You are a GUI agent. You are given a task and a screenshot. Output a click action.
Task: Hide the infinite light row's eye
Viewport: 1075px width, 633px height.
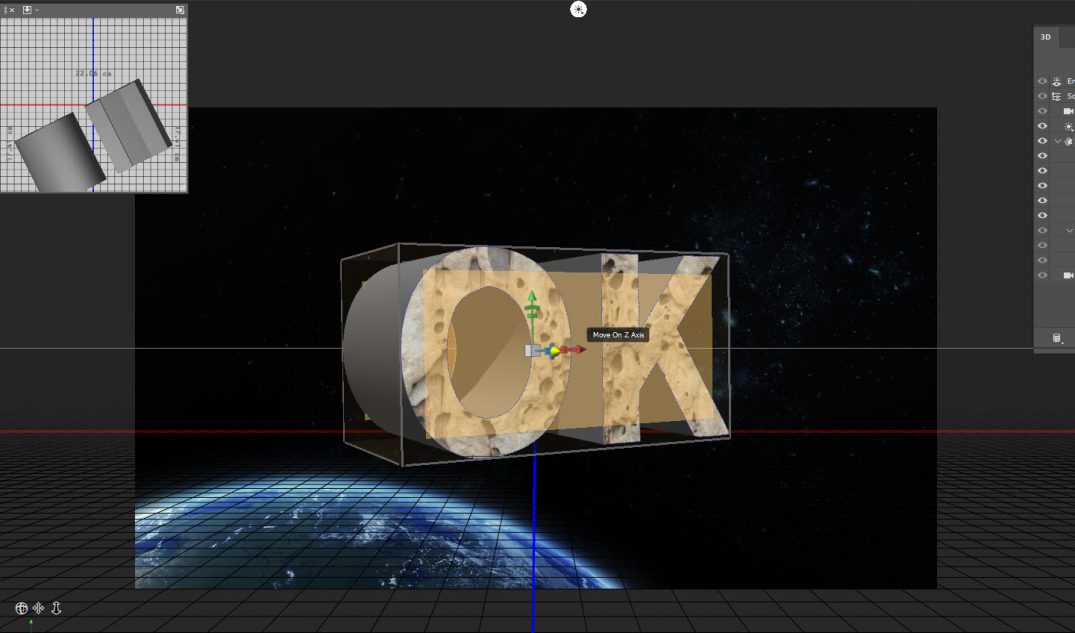[1042, 126]
